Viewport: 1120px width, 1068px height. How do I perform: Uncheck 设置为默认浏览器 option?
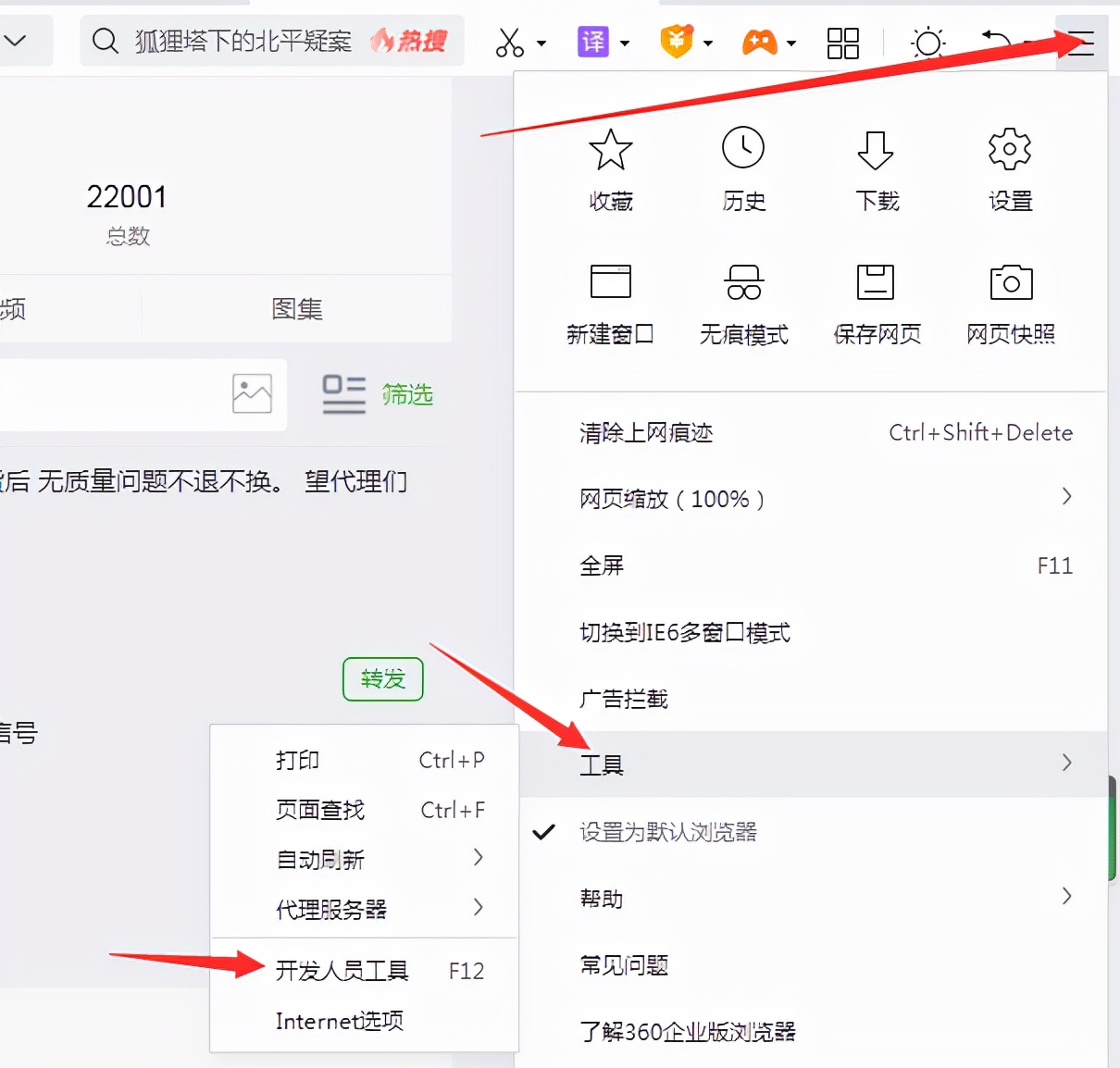[666, 832]
